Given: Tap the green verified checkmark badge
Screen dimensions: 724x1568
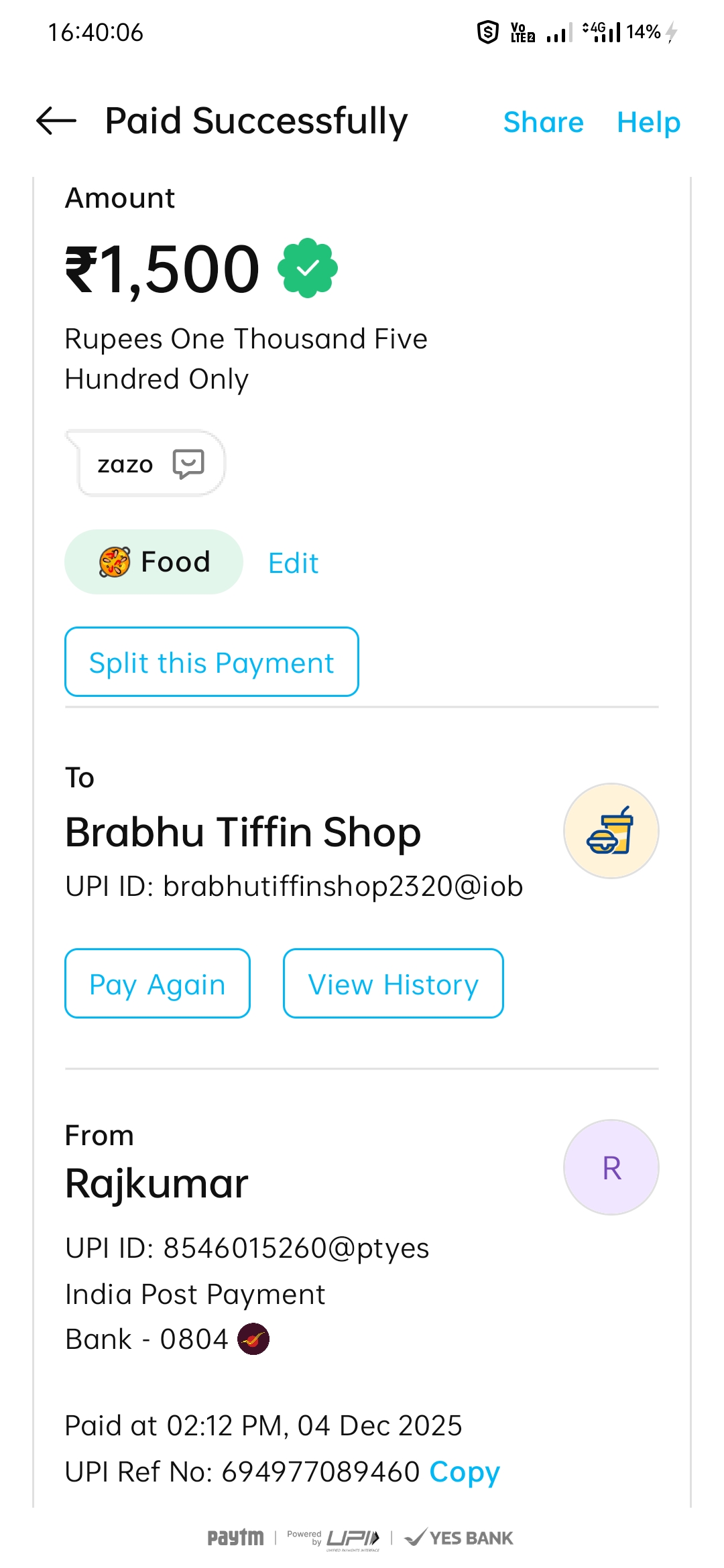Looking at the screenshot, I should coord(308,268).
